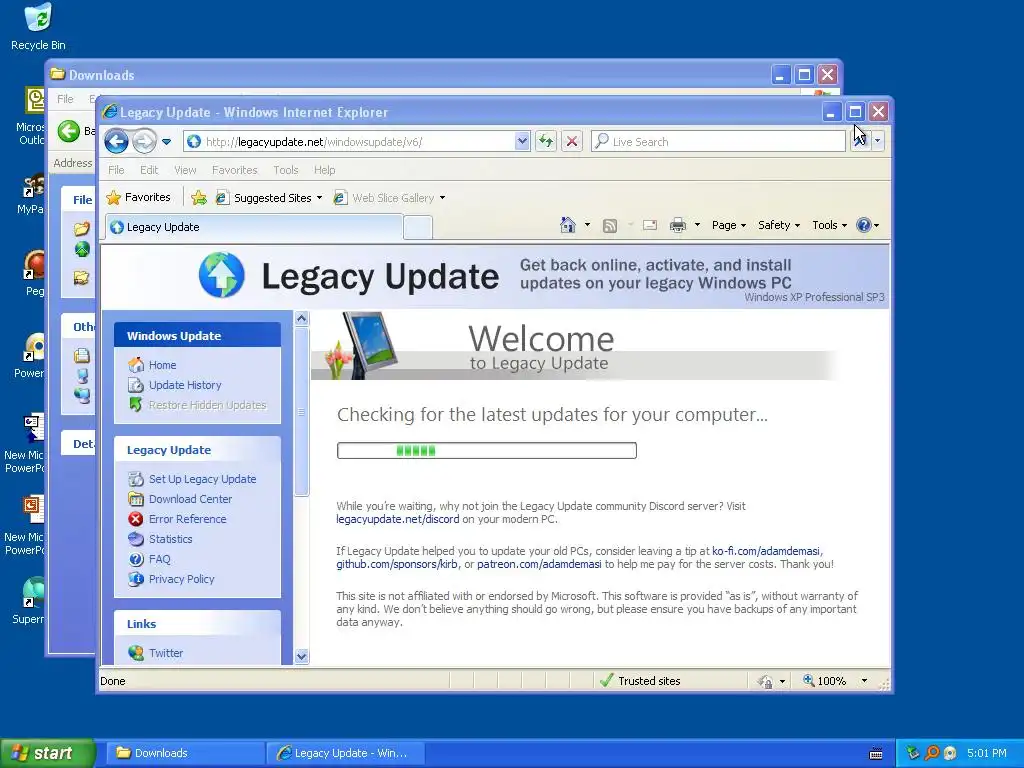The height and width of the screenshot is (768, 1024).
Task: Click the blue Help question mark icon
Action: [863, 225]
